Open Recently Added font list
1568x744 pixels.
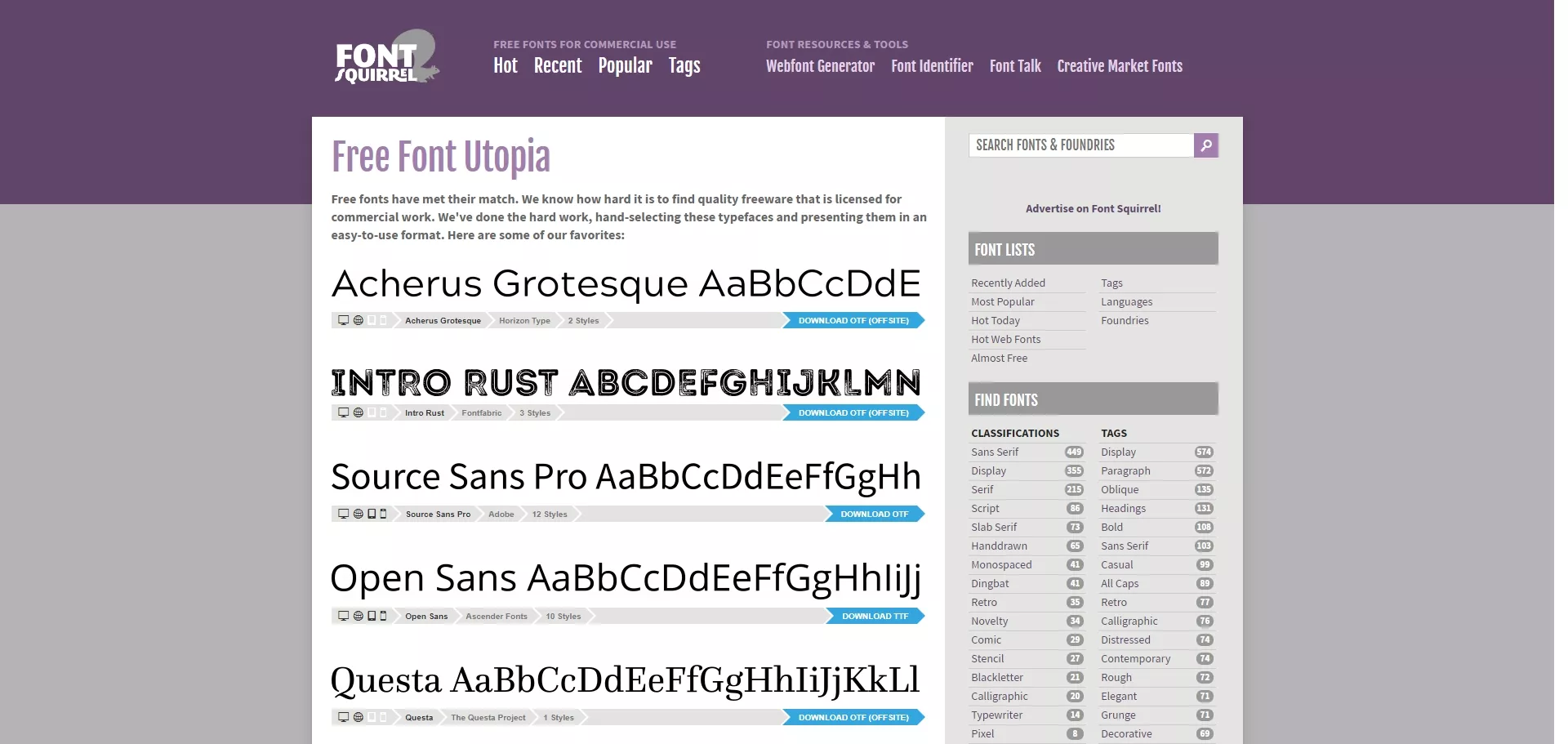(1008, 283)
